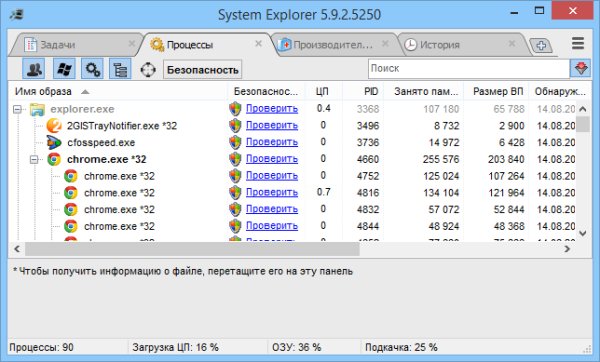Sort by Безопаснос... column header
The height and width of the screenshot is (362, 600).
(266, 91)
